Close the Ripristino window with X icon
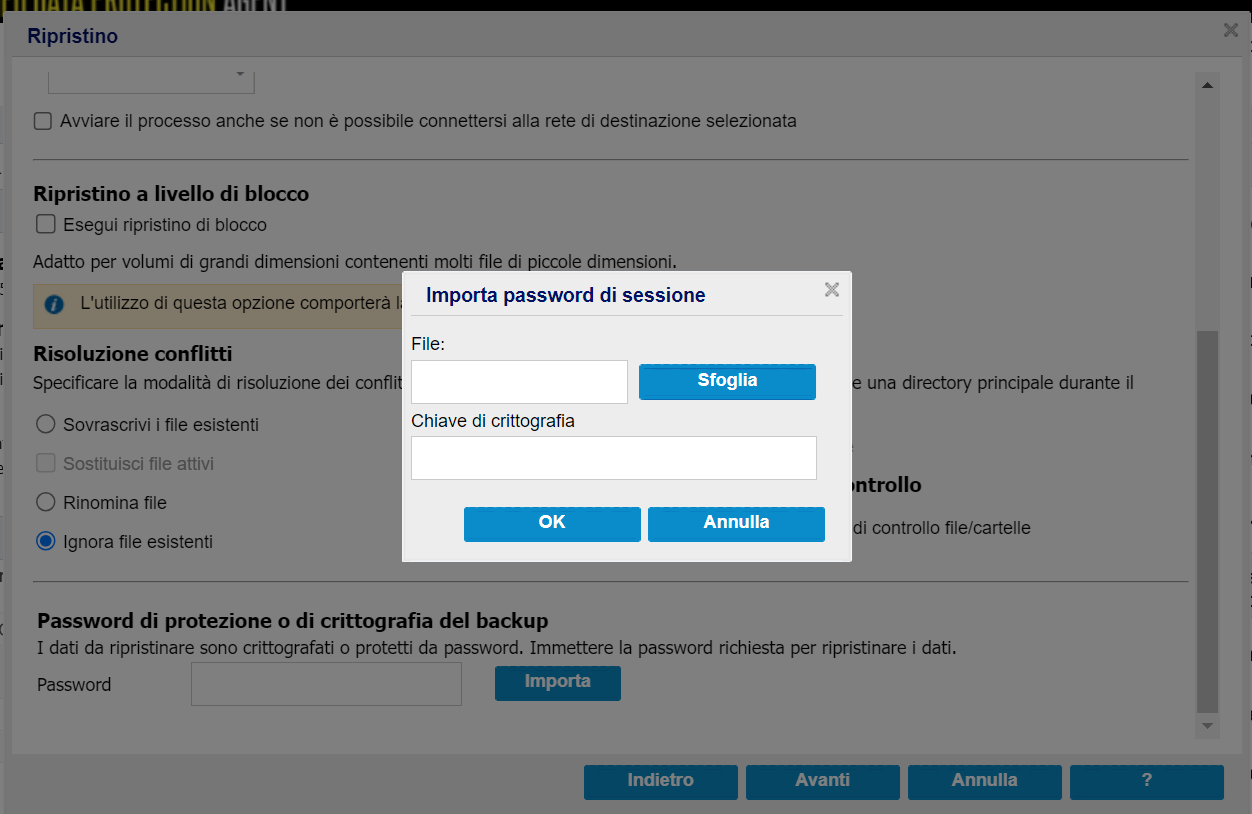 point(1231,30)
